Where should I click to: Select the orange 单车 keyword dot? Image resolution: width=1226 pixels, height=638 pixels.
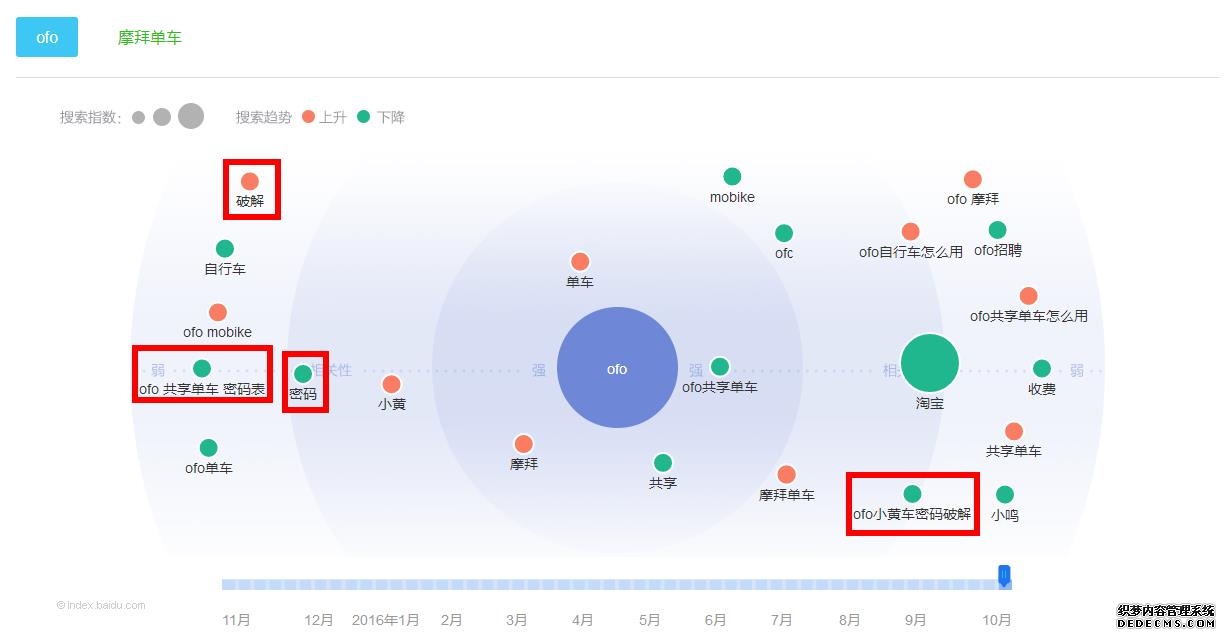[580, 262]
